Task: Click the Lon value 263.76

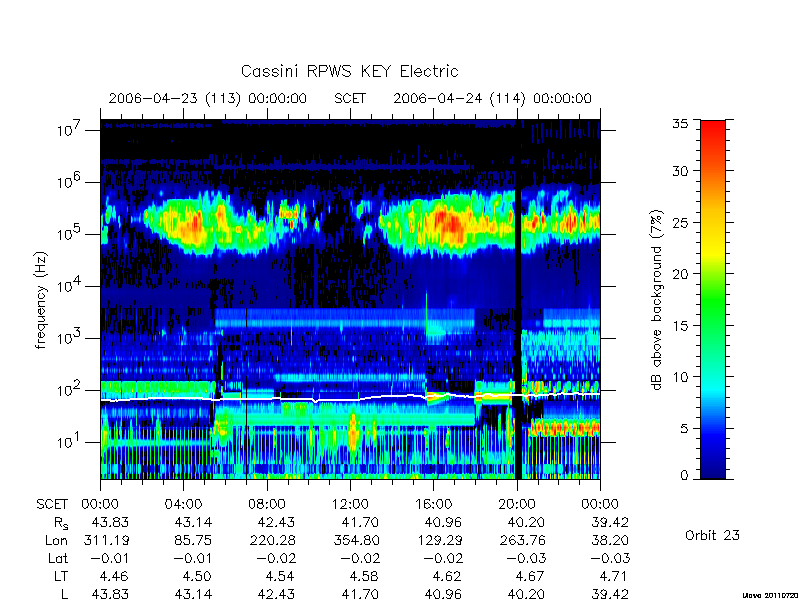Action: pos(523,540)
